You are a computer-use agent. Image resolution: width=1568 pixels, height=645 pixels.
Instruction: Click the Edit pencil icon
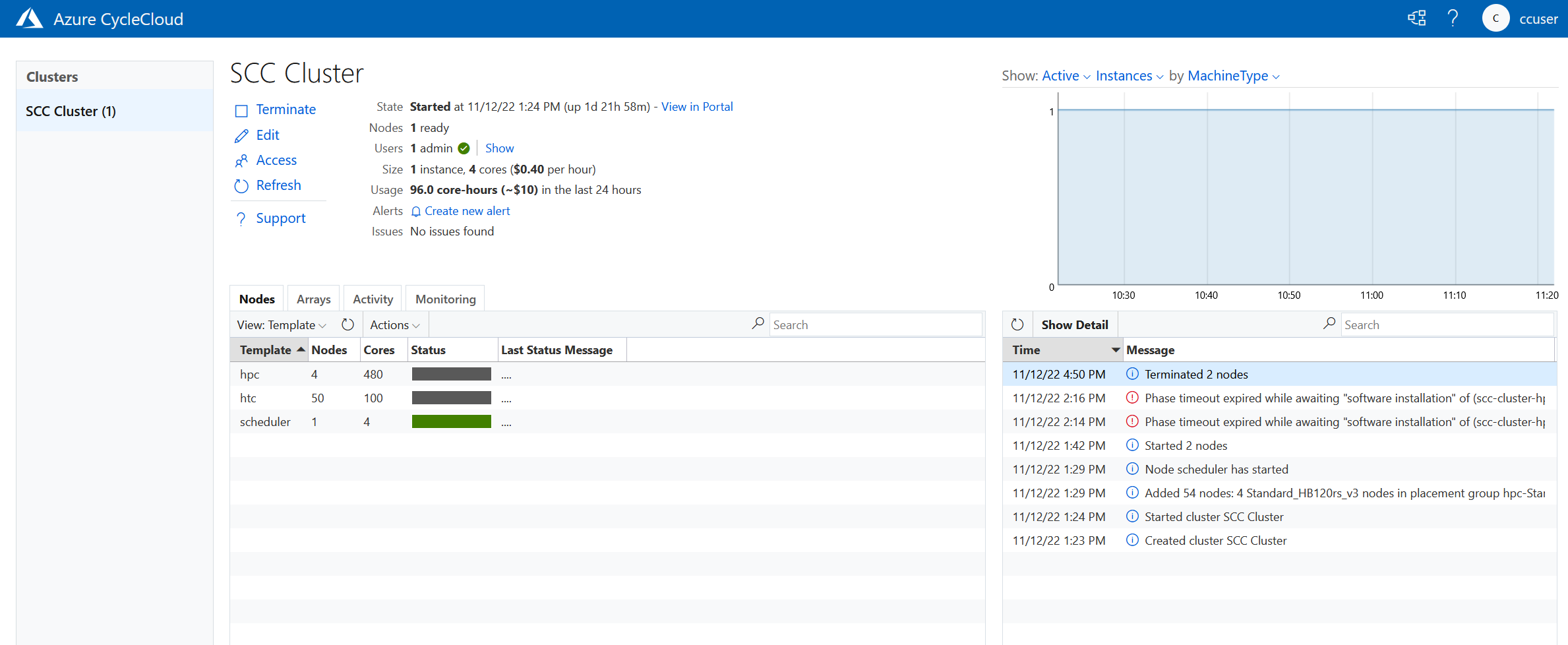241,136
